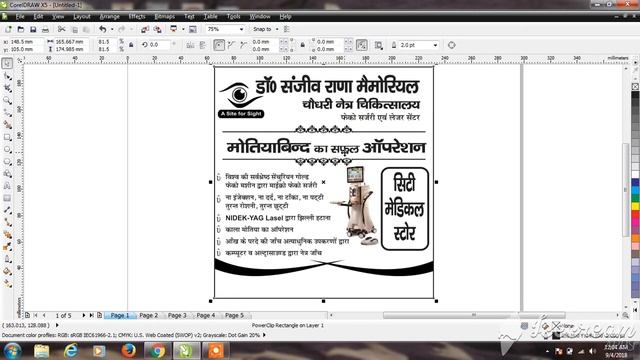Click the Import icon
The width and height of the screenshot is (640, 360).
[145, 29]
